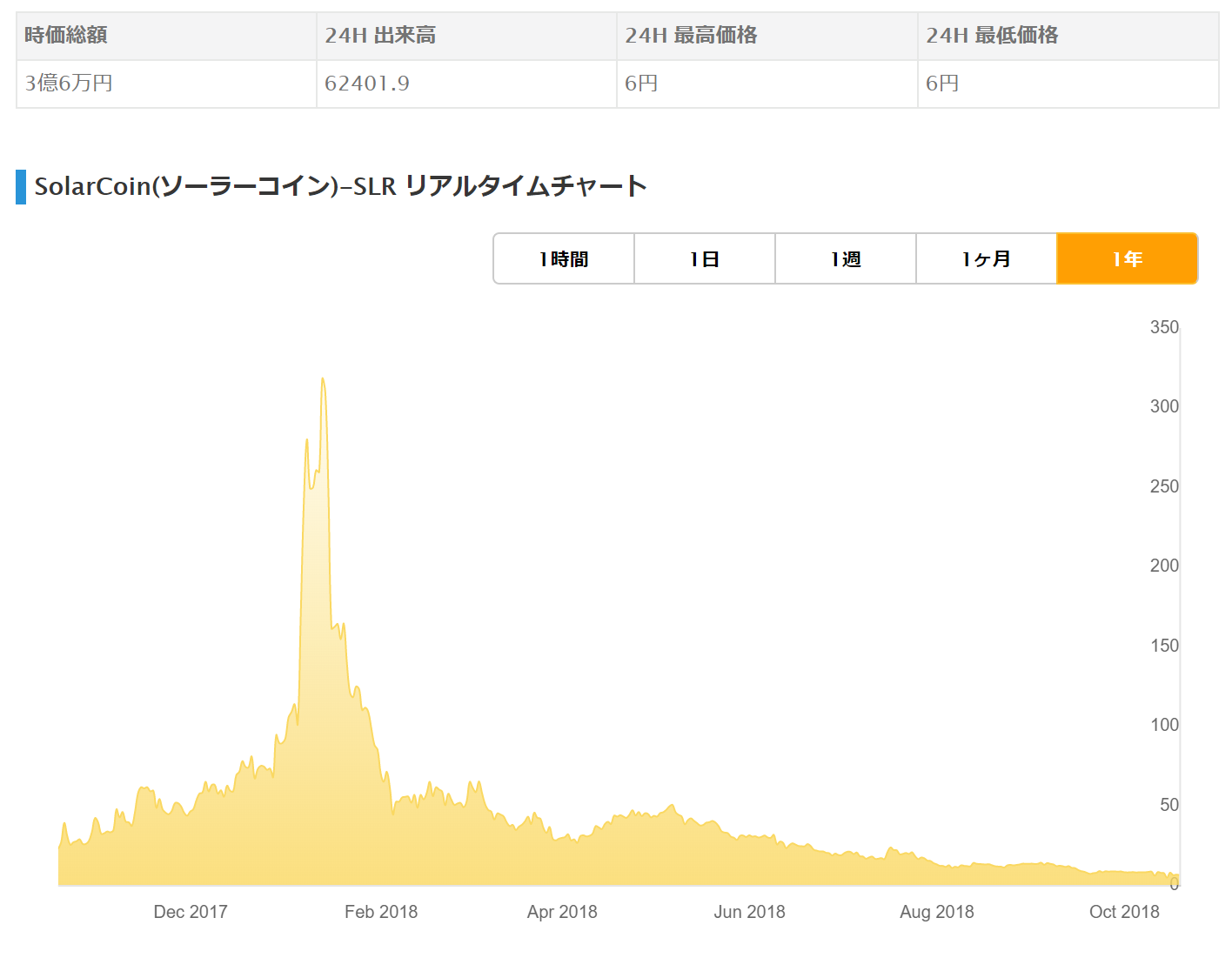Click the 100 y-axis label

1163,725
